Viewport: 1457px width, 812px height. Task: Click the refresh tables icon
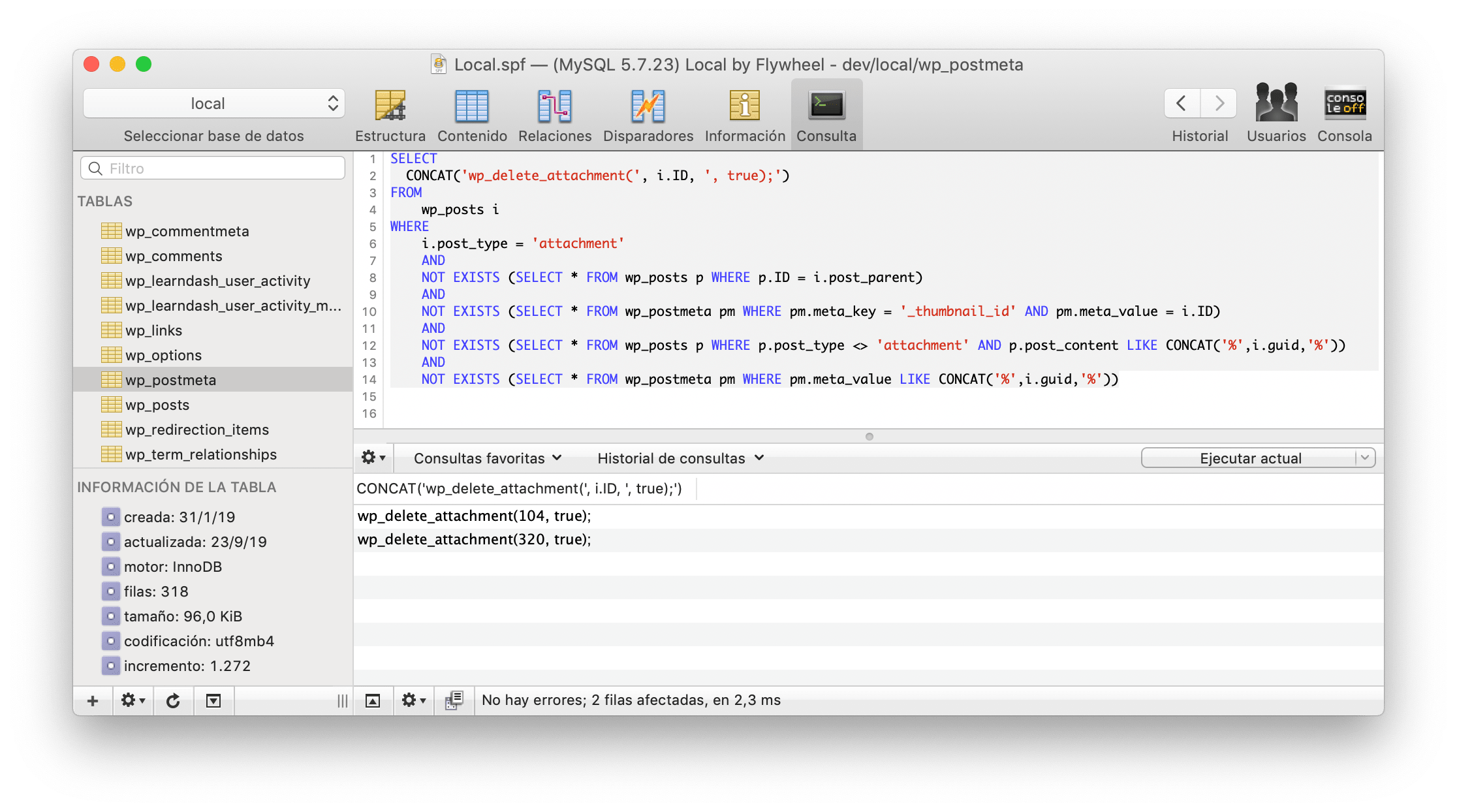[x=173, y=701]
